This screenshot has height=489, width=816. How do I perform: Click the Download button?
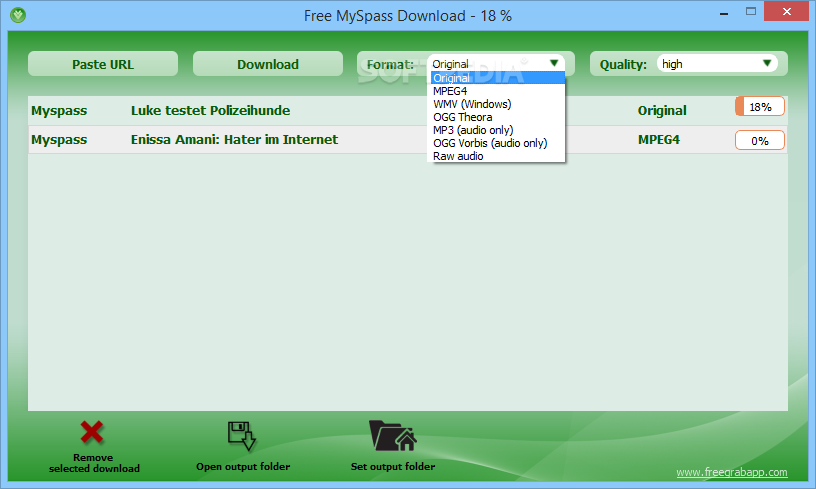[x=268, y=64]
